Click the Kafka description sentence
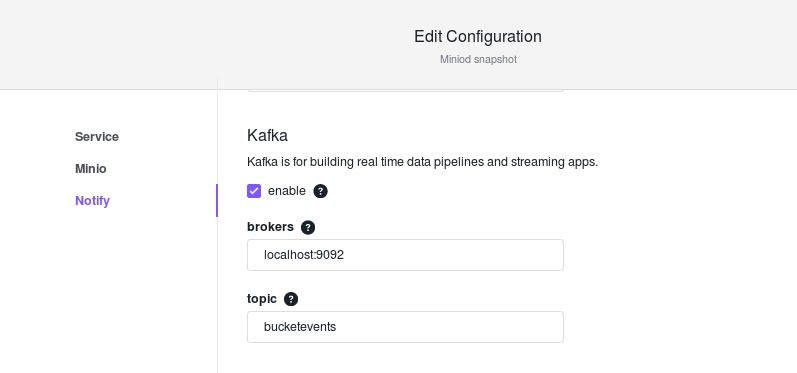 [x=422, y=162]
